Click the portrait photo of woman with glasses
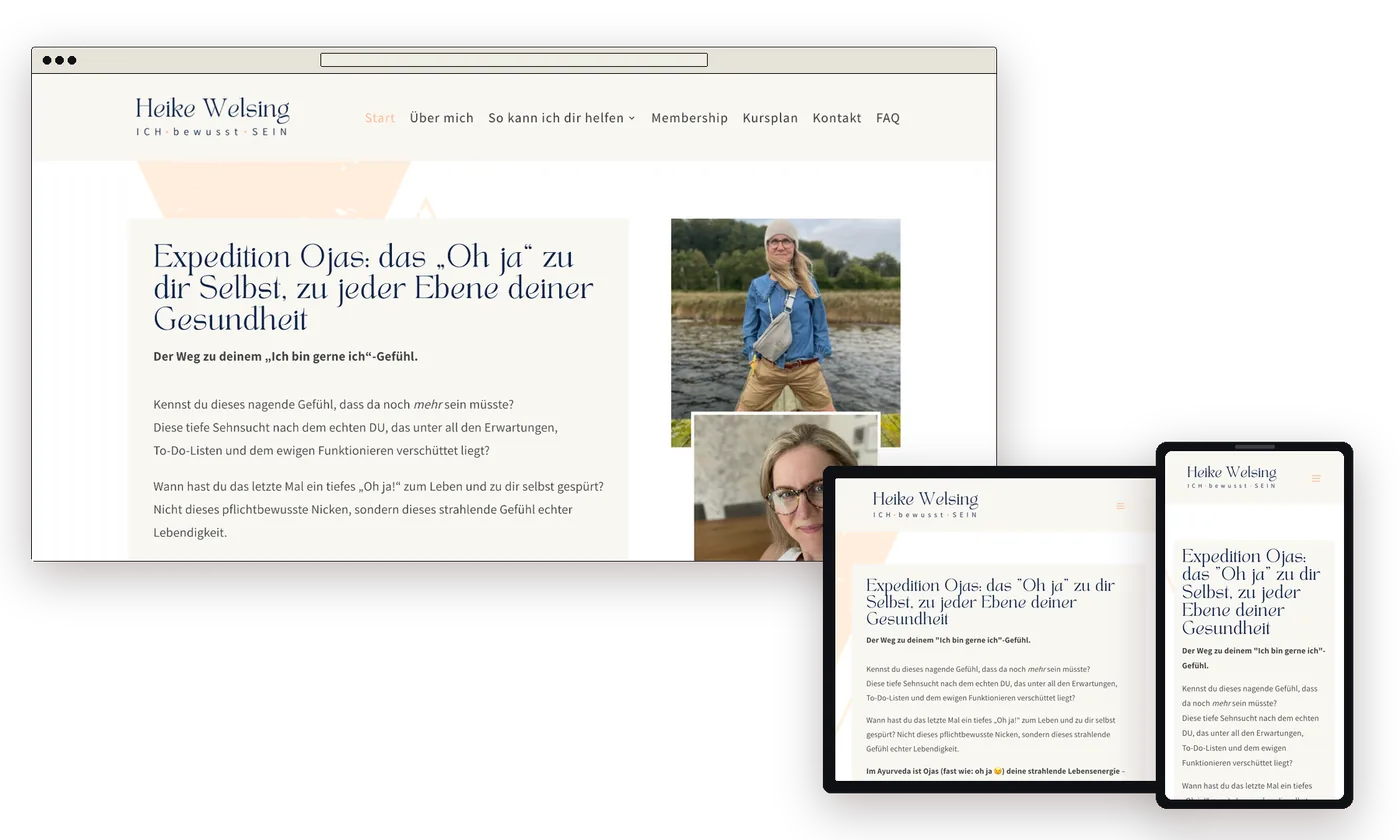Image resolution: width=1400 pixels, height=840 pixels. coord(786,488)
